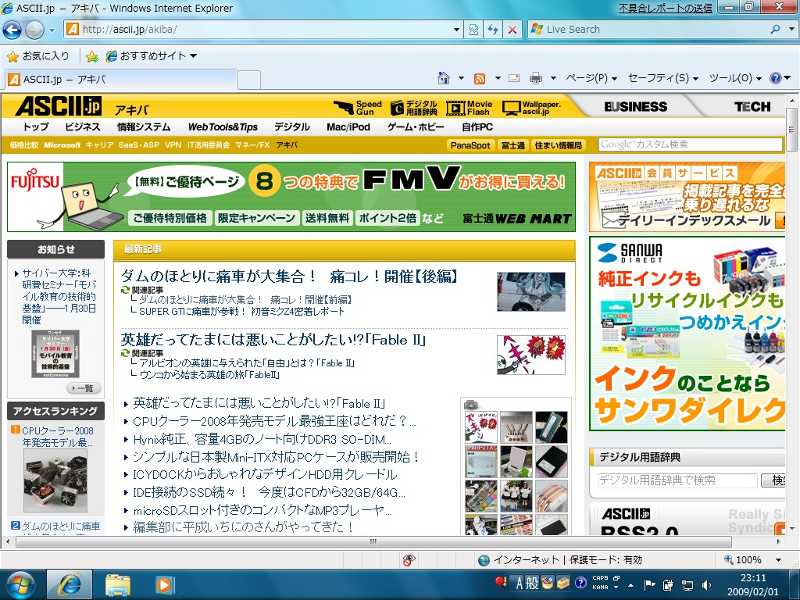Click the add-to-favorites-bar star icon
This screenshot has height=600, width=800.
[92, 56]
